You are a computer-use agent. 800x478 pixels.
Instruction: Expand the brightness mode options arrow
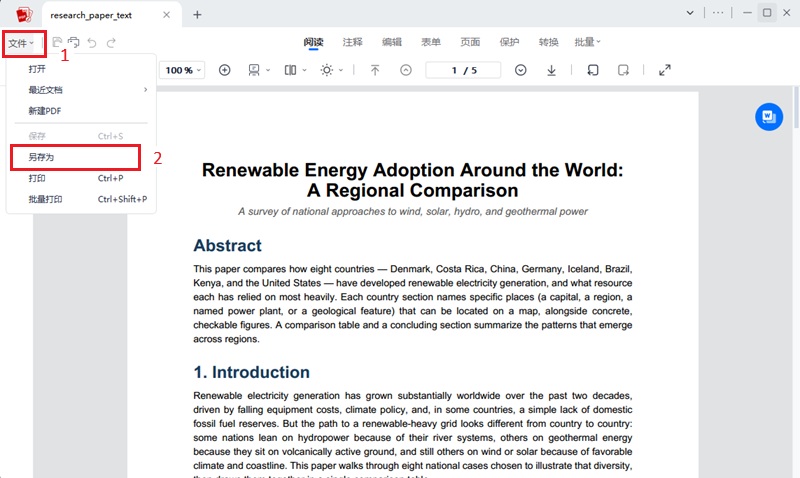point(341,70)
